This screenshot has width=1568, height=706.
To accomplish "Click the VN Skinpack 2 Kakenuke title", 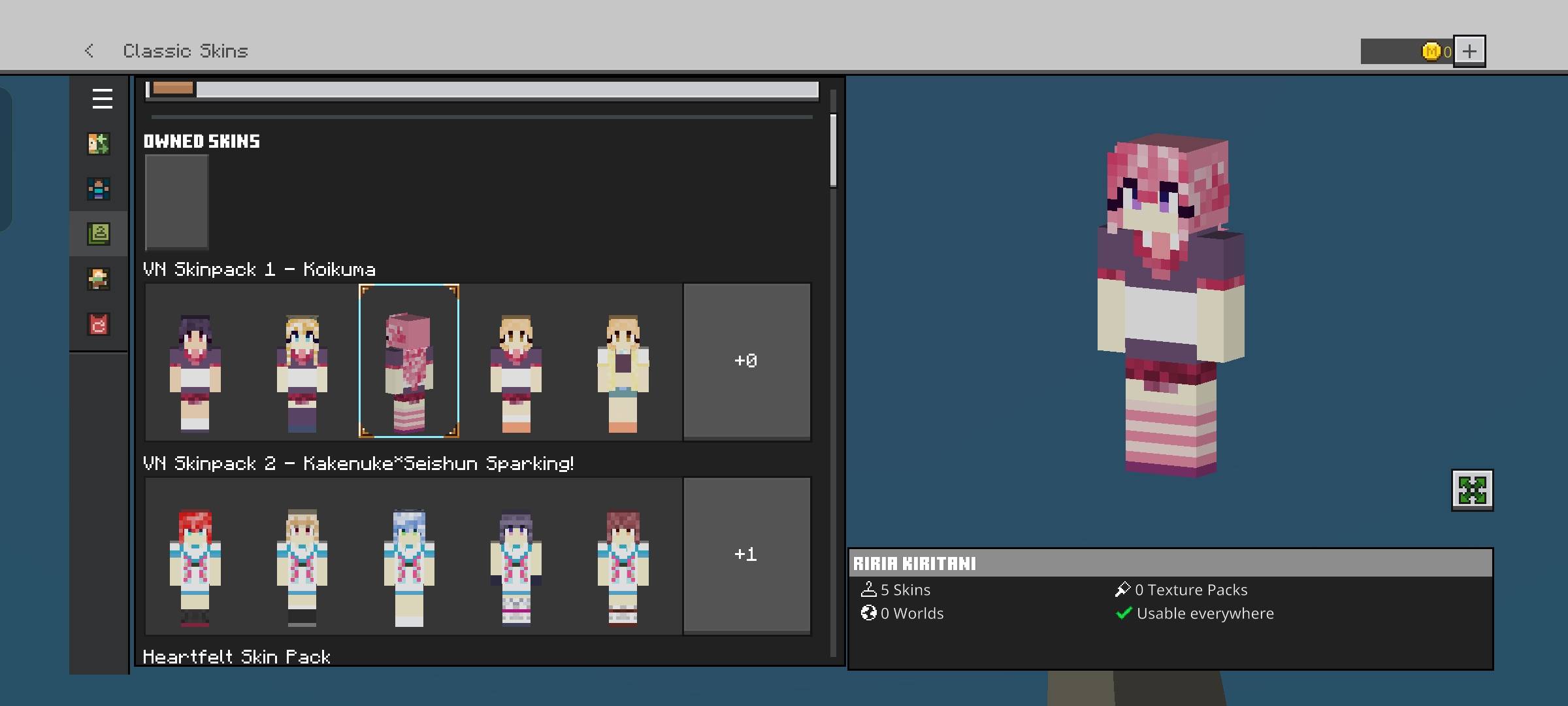I will point(359,463).
